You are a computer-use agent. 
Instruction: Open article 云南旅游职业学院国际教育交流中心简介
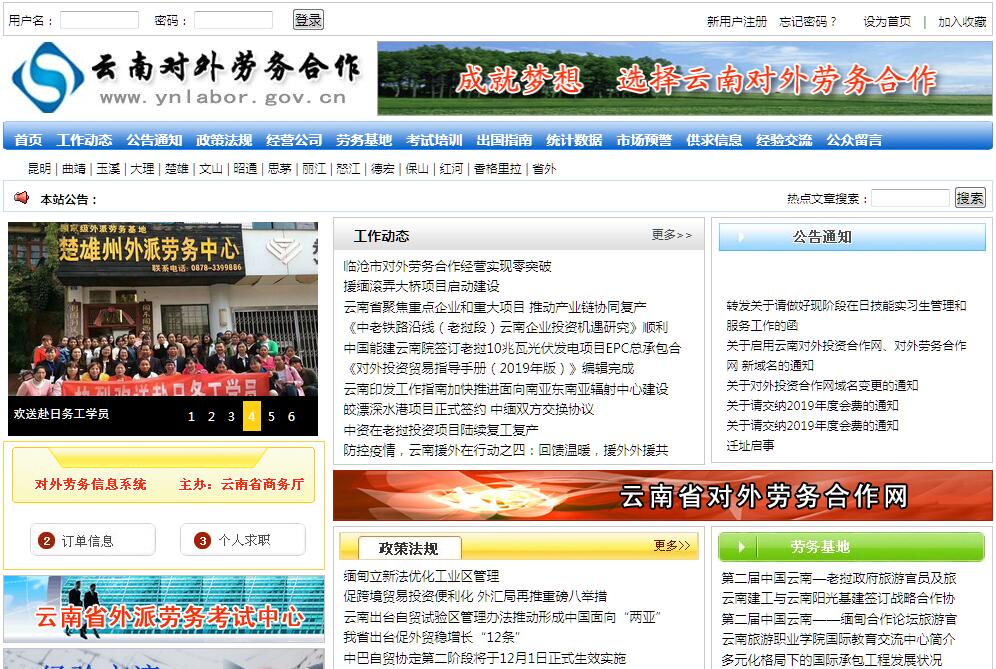coord(838,639)
